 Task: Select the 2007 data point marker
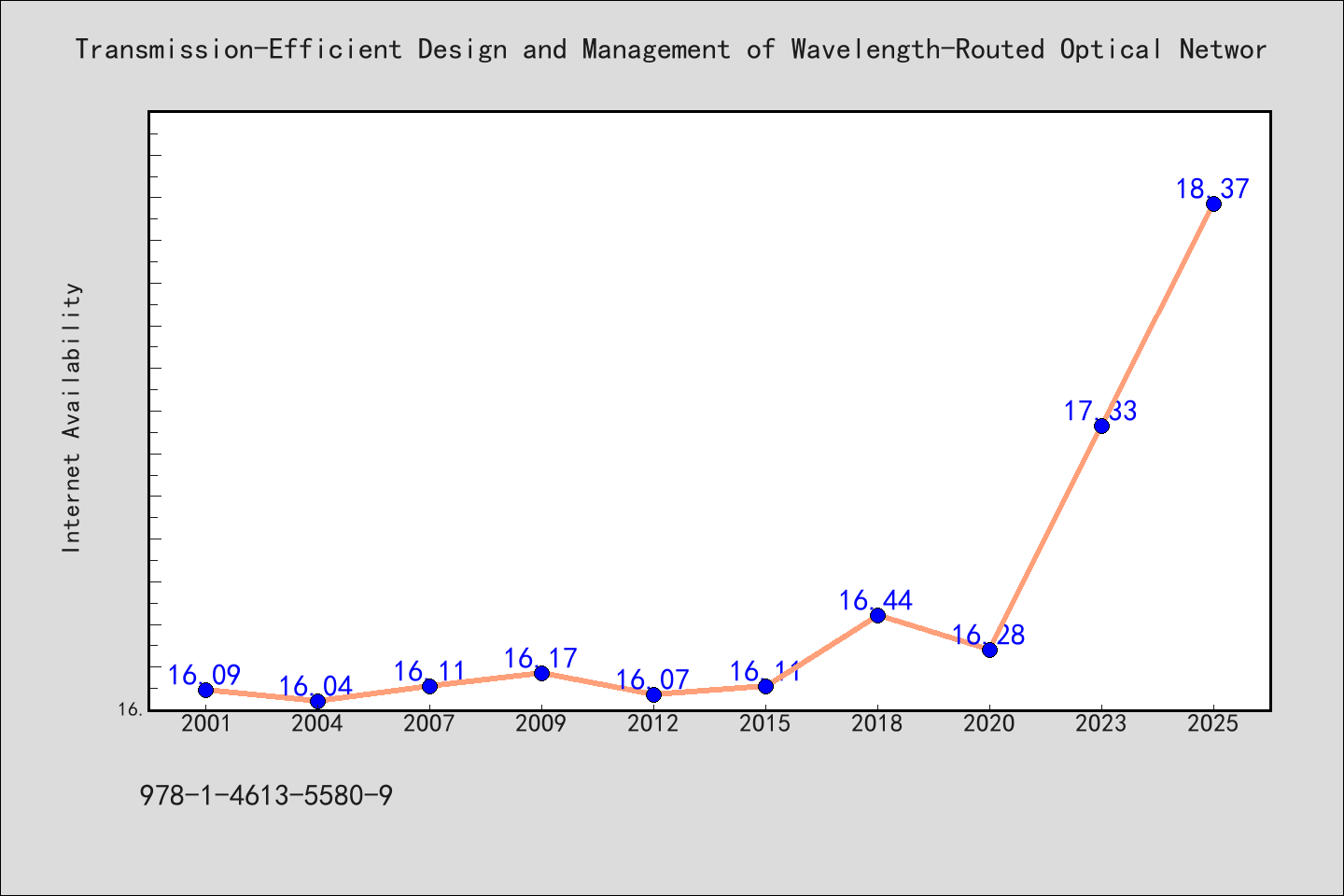point(429,686)
